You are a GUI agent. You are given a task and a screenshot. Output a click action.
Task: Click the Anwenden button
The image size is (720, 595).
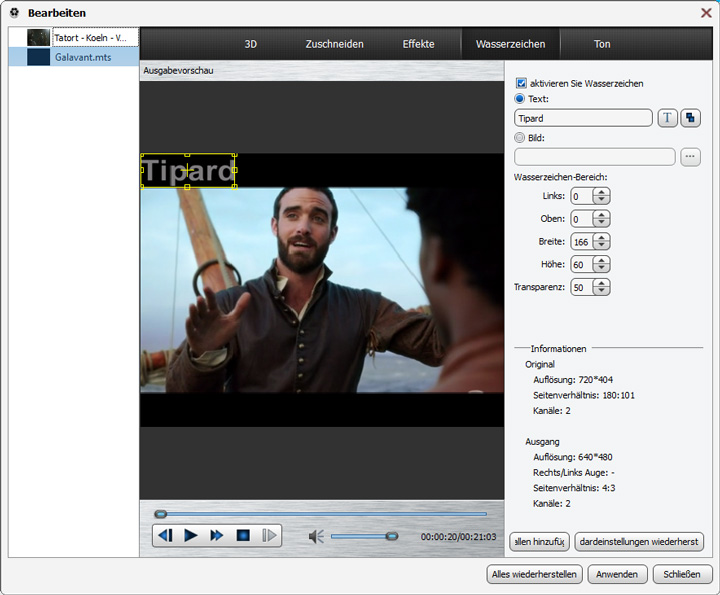[x=617, y=574]
